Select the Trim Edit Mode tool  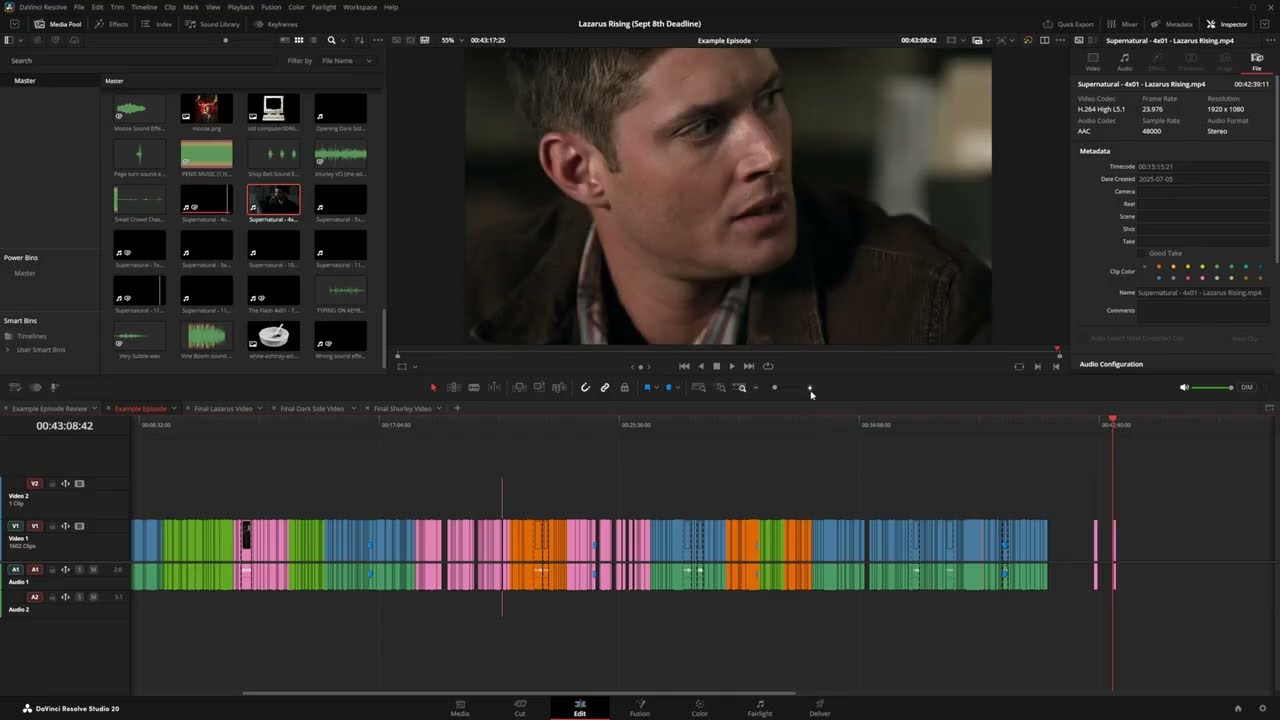(453, 387)
